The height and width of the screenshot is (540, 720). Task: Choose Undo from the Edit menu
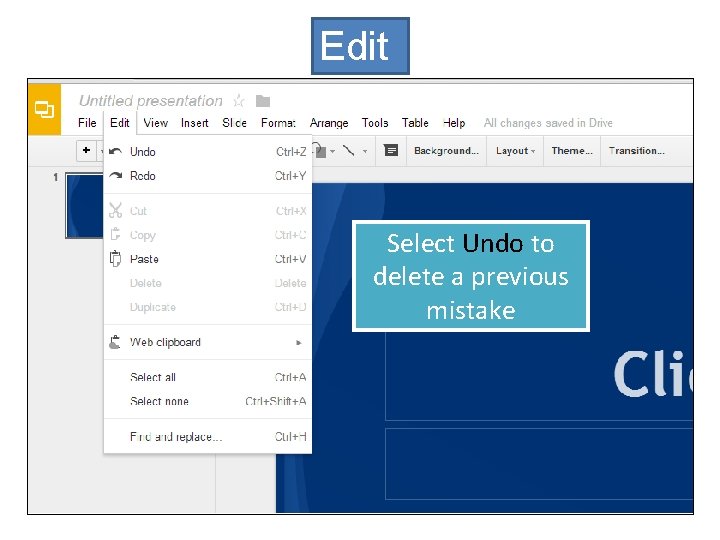208,152
